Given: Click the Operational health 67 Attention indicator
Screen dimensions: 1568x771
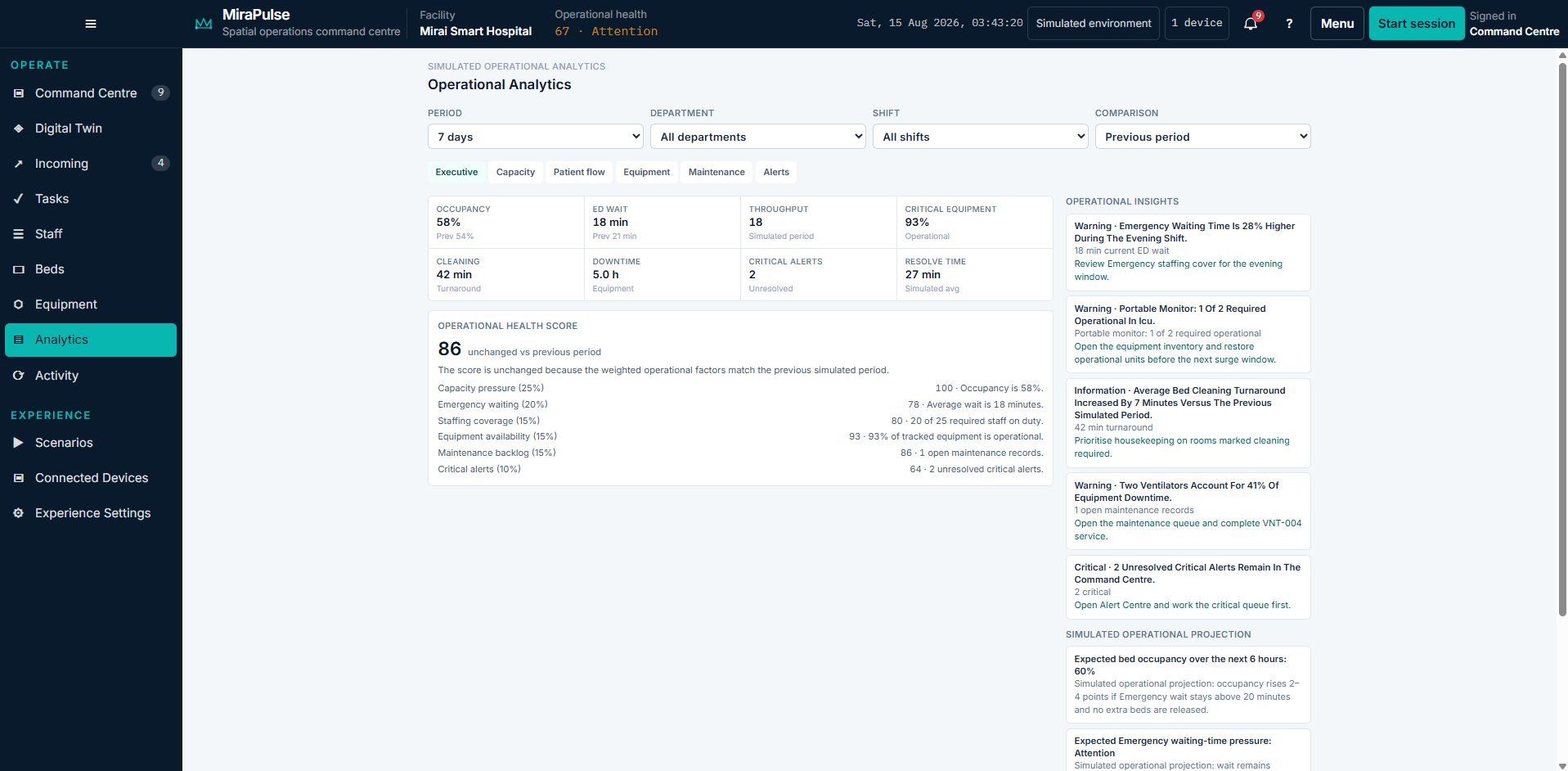Looking at the screenshot, I should (x=606, y=24).
